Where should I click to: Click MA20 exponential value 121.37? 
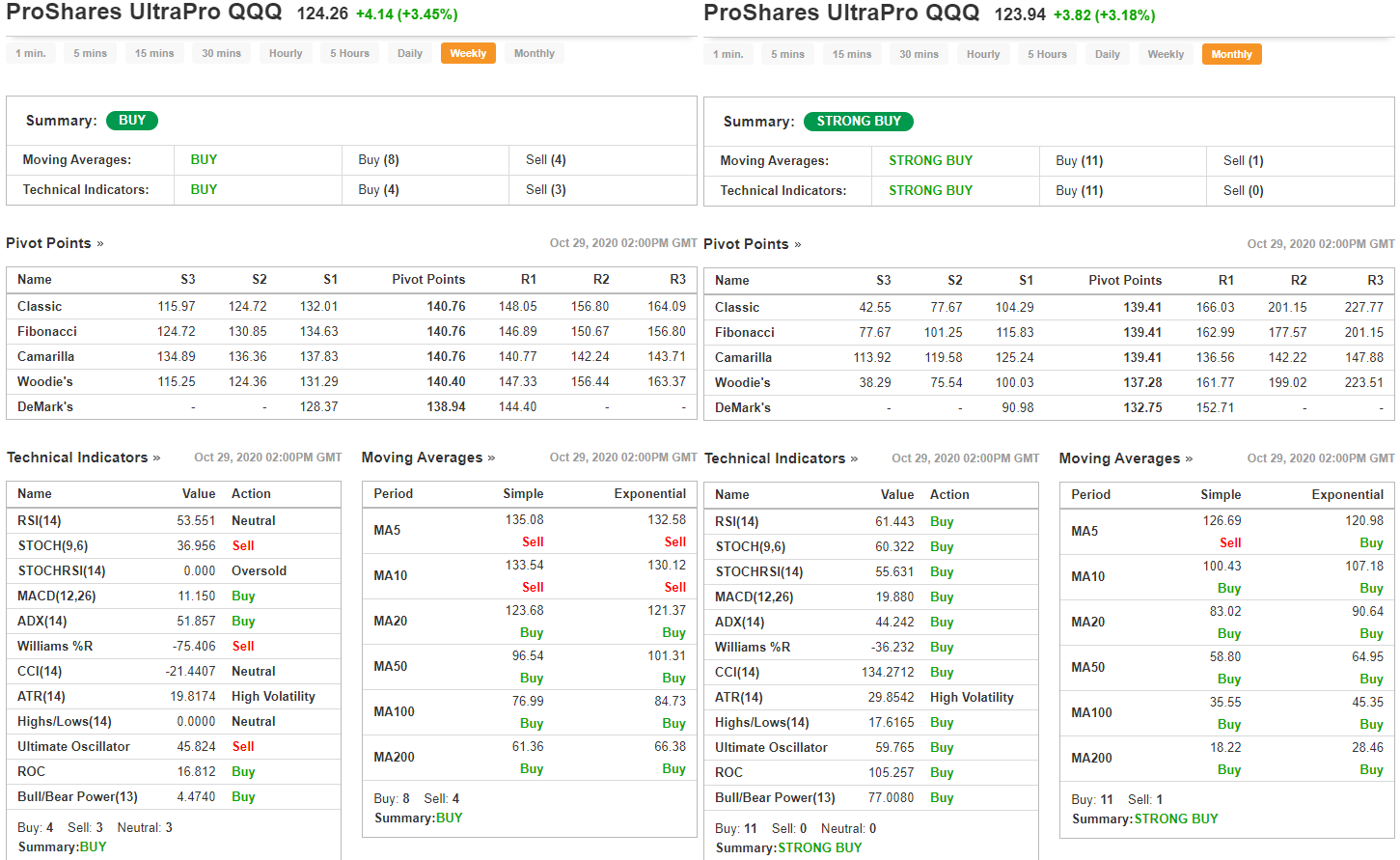tap(667, 610)
